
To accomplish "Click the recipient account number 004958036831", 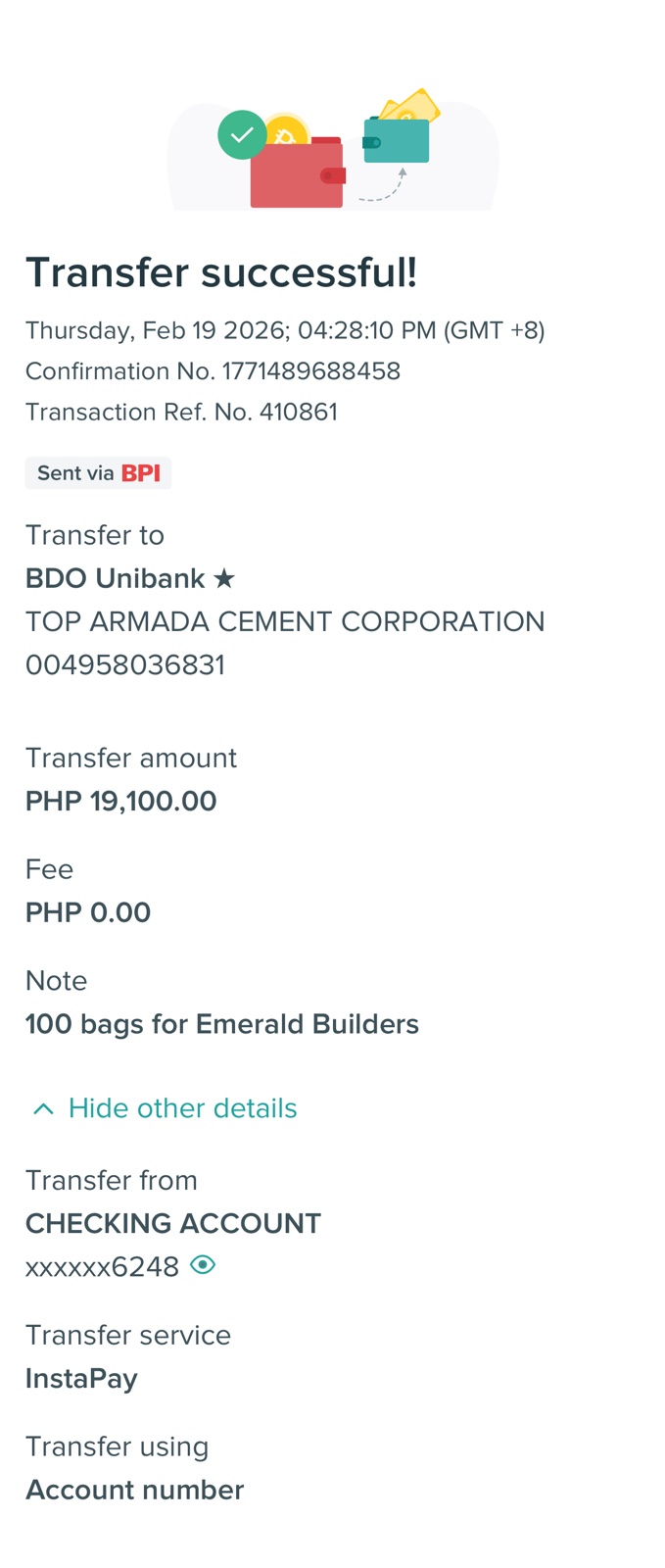I will (125, 664).
